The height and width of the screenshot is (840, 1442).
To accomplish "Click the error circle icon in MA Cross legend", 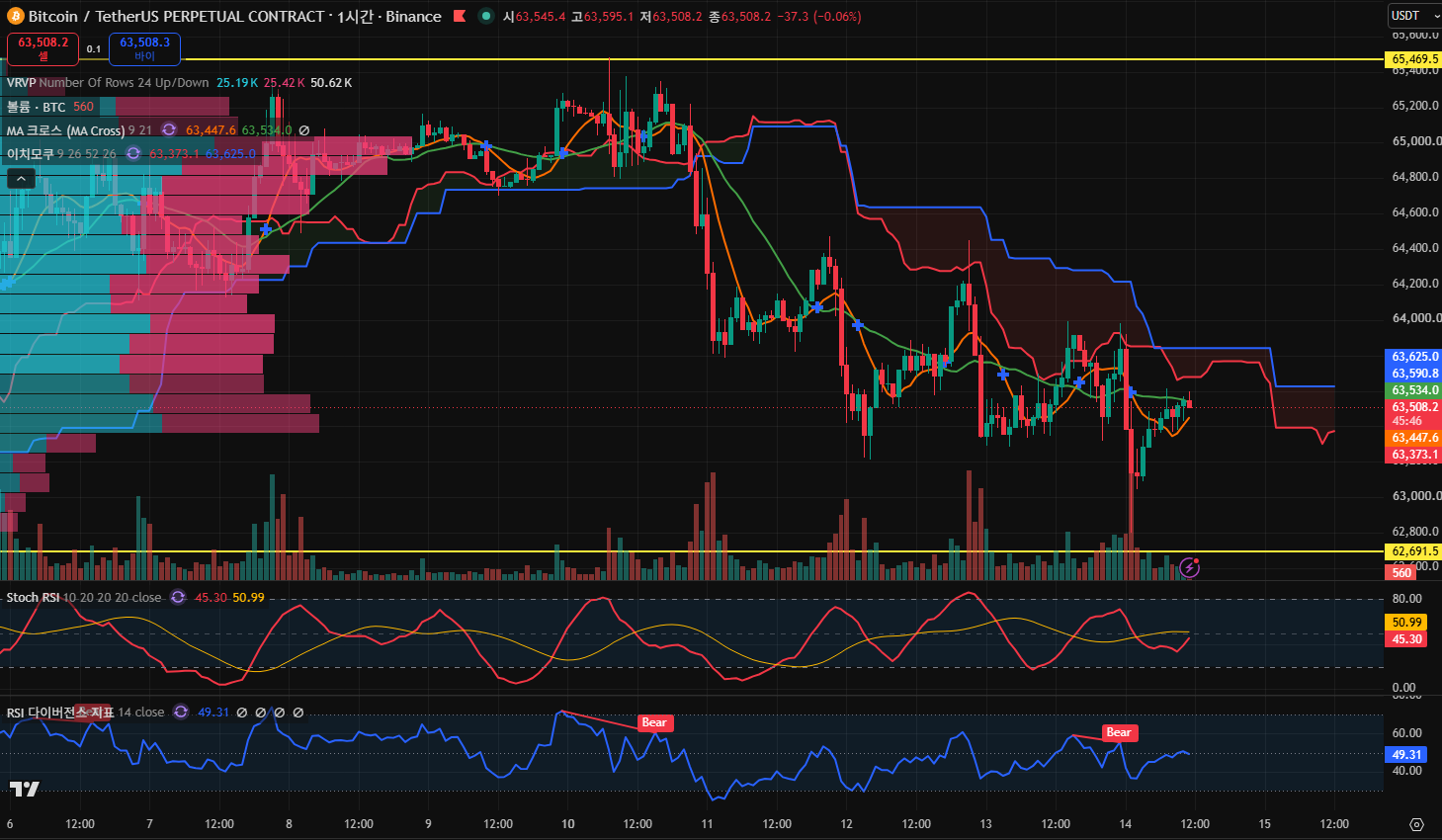I will click(x=304, y=130).
